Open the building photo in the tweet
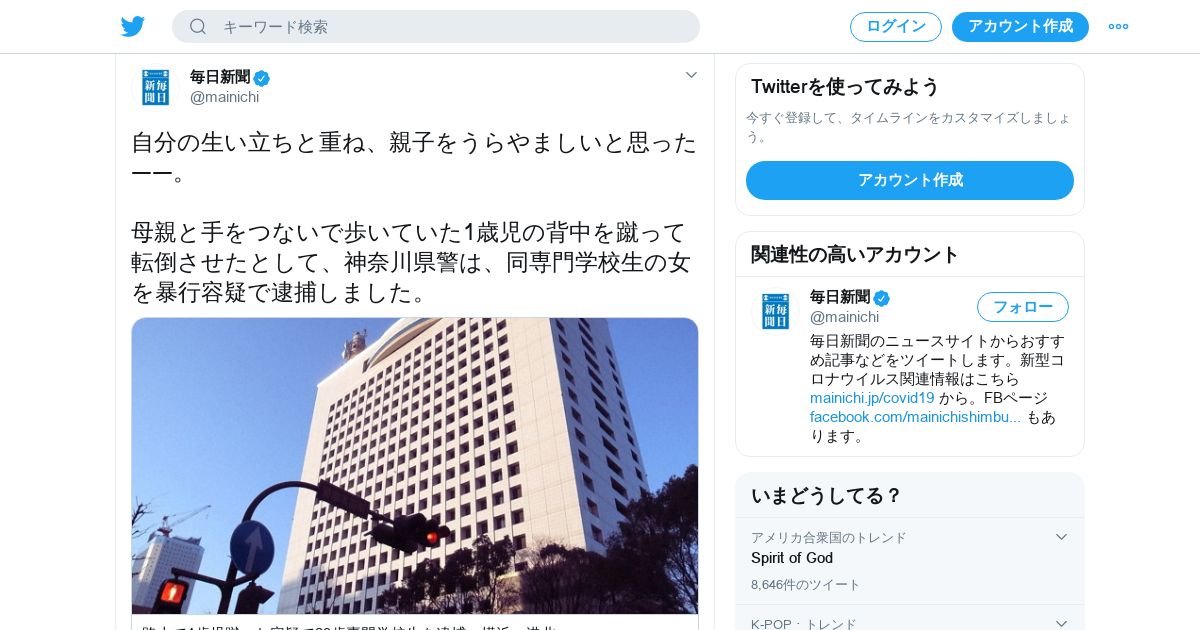 coord(415,466)
